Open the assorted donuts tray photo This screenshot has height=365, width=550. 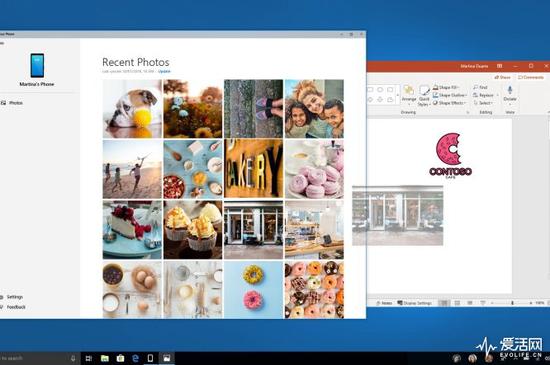[x=314, y=290]
